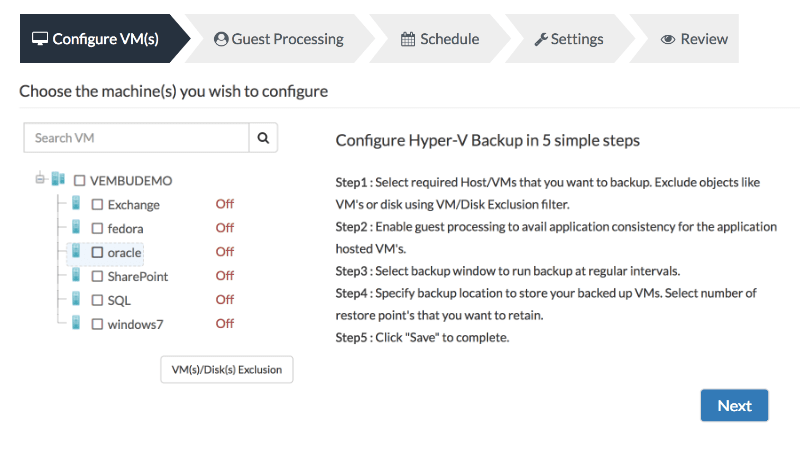Click the Off status next to fedora

click(x=224, y=228)
